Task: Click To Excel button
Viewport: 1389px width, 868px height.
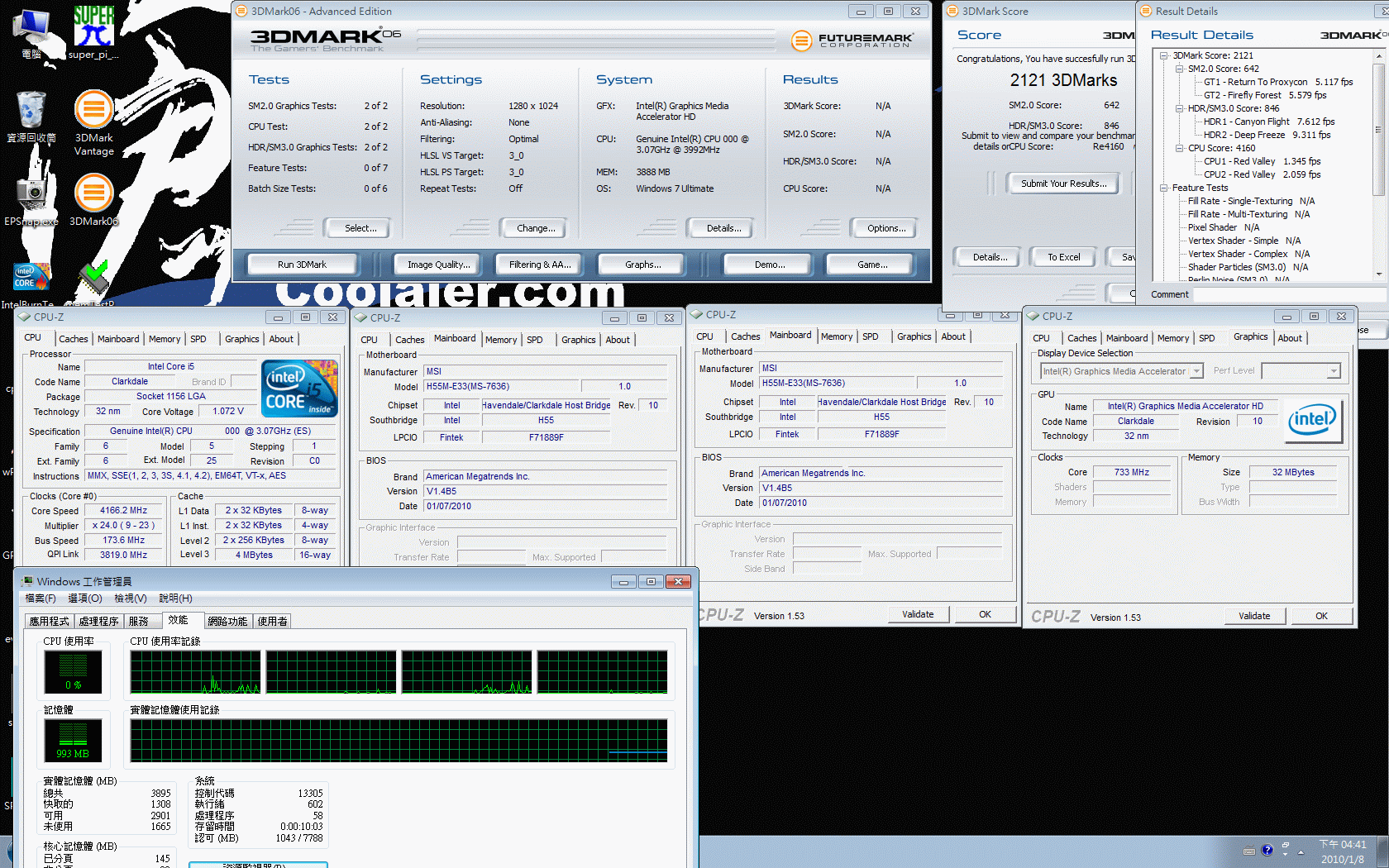Action: (x=1064, y=257)
